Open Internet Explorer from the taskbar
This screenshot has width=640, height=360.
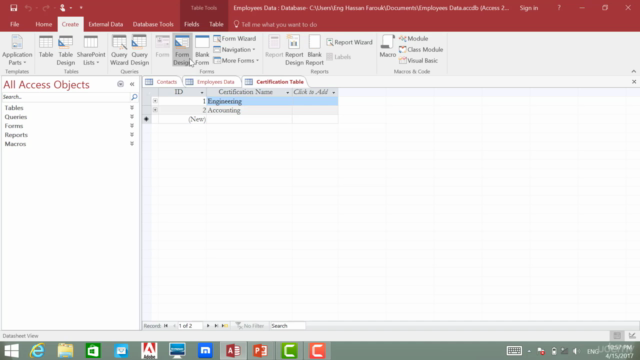(x=37, y=351)
